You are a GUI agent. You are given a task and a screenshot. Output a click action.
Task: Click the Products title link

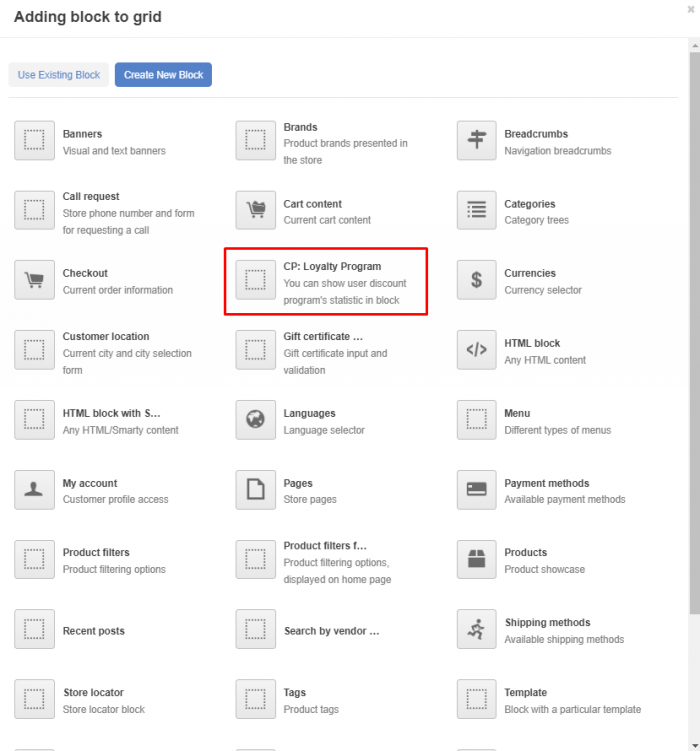pos(525,552)
